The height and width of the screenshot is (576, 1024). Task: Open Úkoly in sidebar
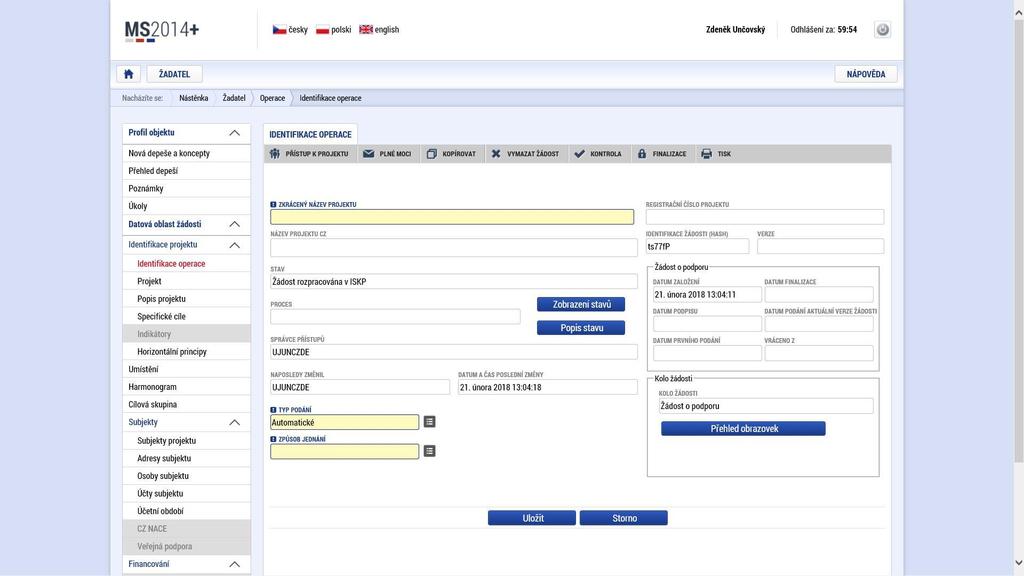coord(186,206)
